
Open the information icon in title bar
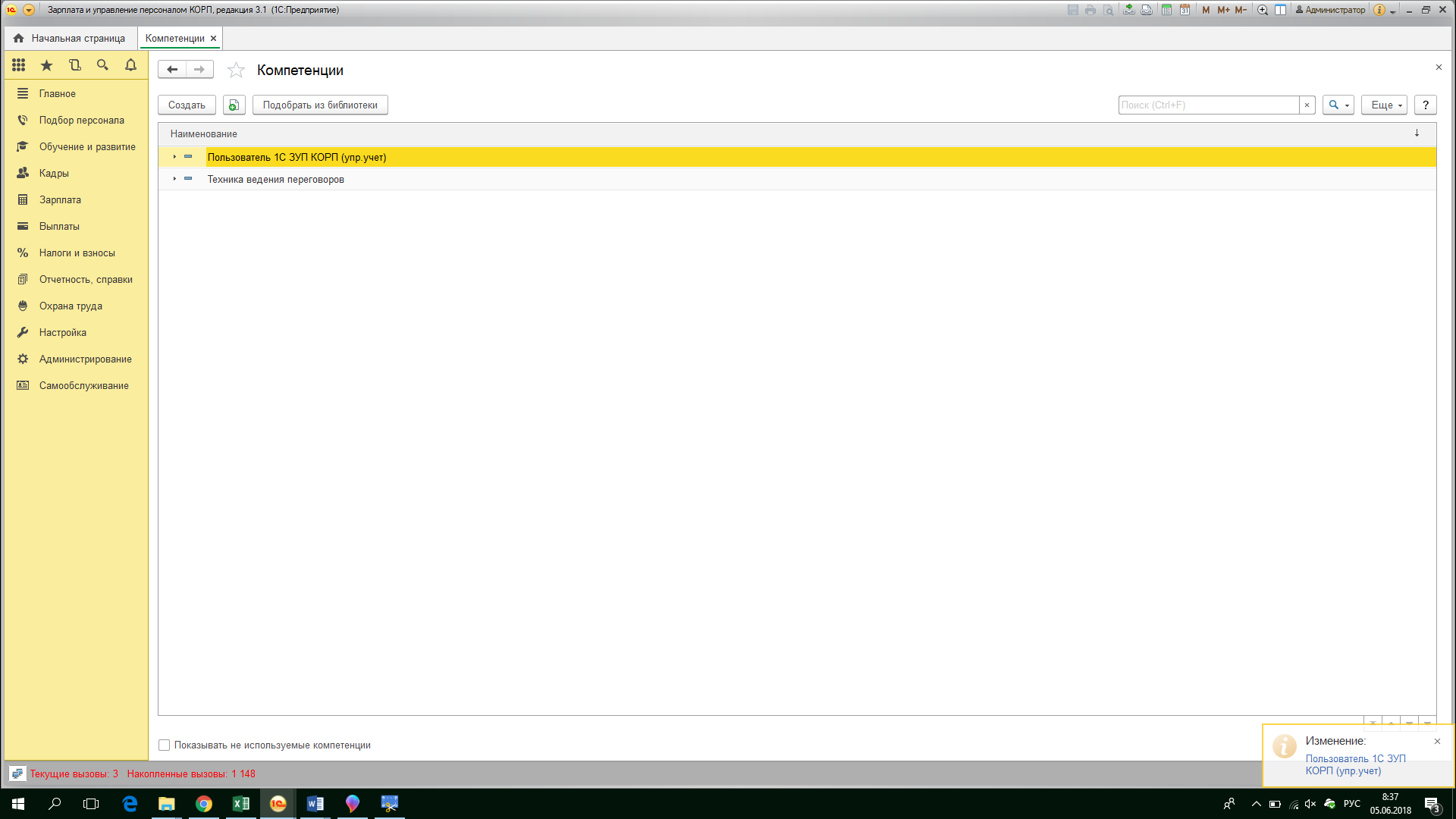pyautogui.click(x=1379, y=10)
